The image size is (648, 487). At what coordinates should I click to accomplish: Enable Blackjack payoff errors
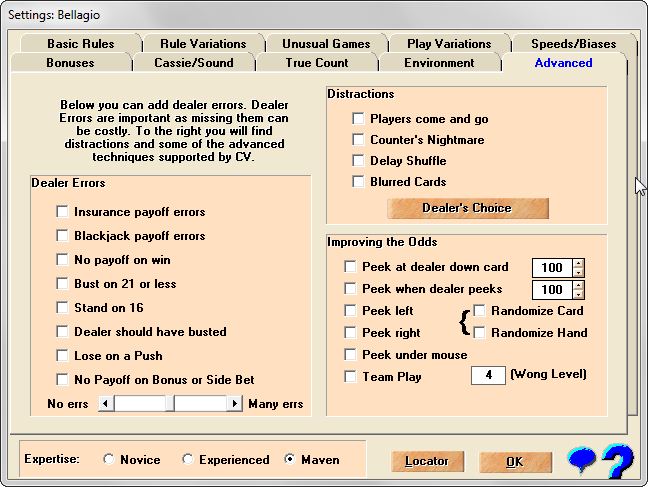tap(62, 236)
